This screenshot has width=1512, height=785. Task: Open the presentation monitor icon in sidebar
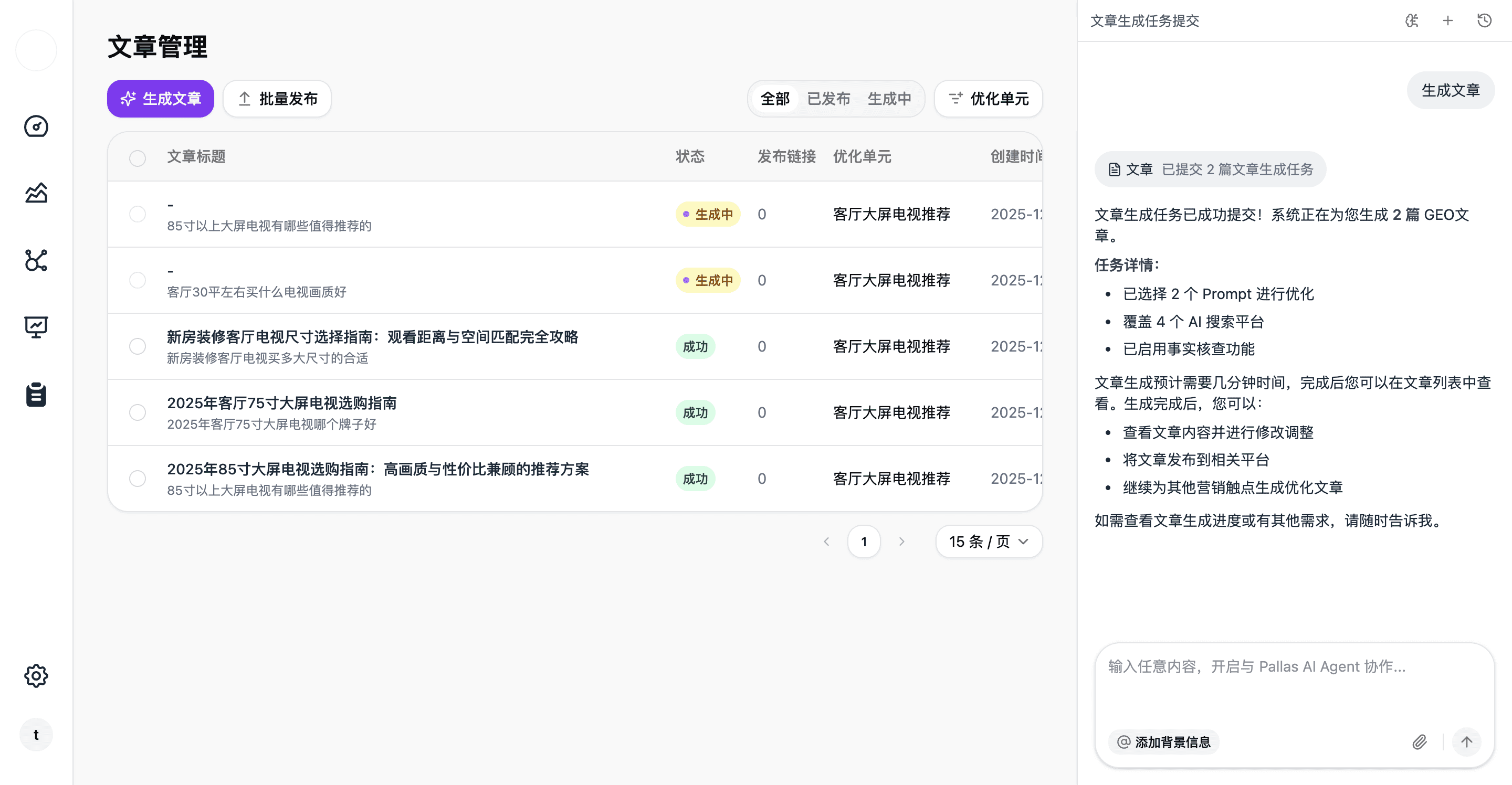[x=36, y=327]
